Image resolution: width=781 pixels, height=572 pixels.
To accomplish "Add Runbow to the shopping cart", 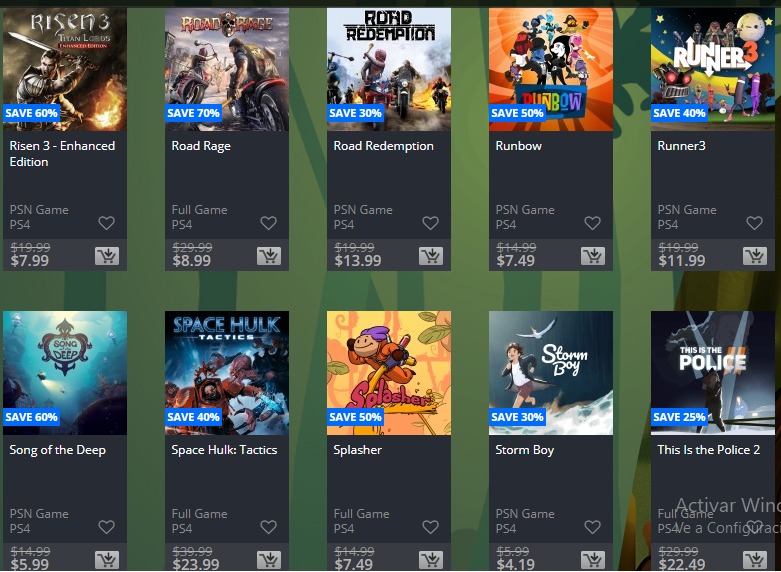I will 593,256.
